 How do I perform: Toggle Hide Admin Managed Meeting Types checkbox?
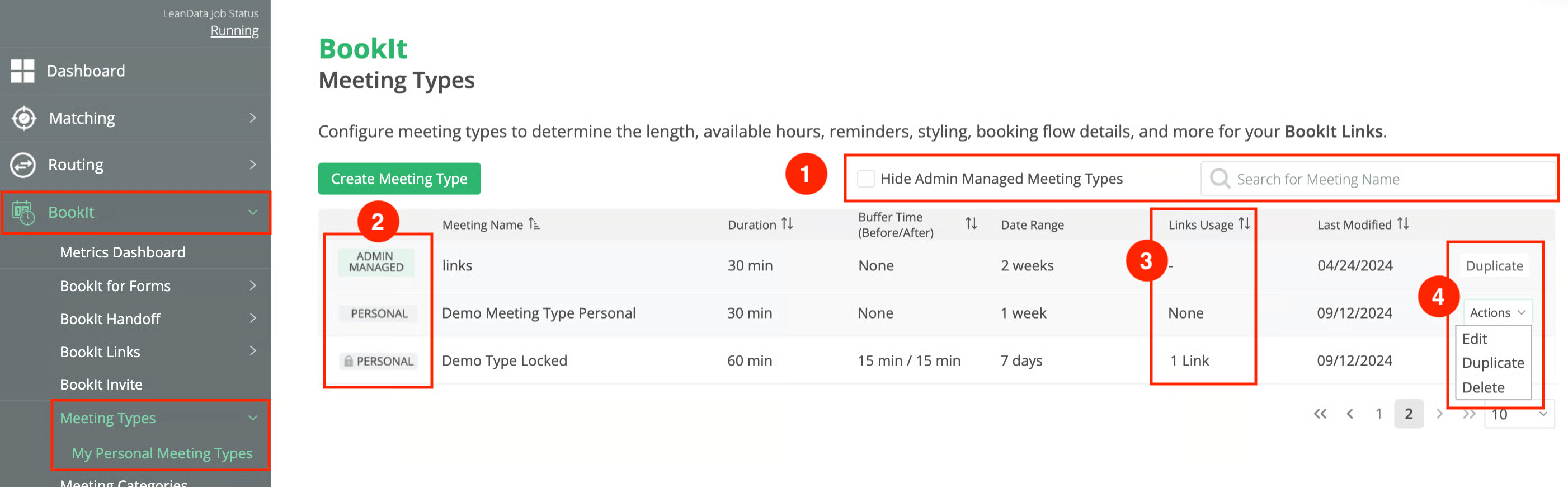tap(865, 179)
